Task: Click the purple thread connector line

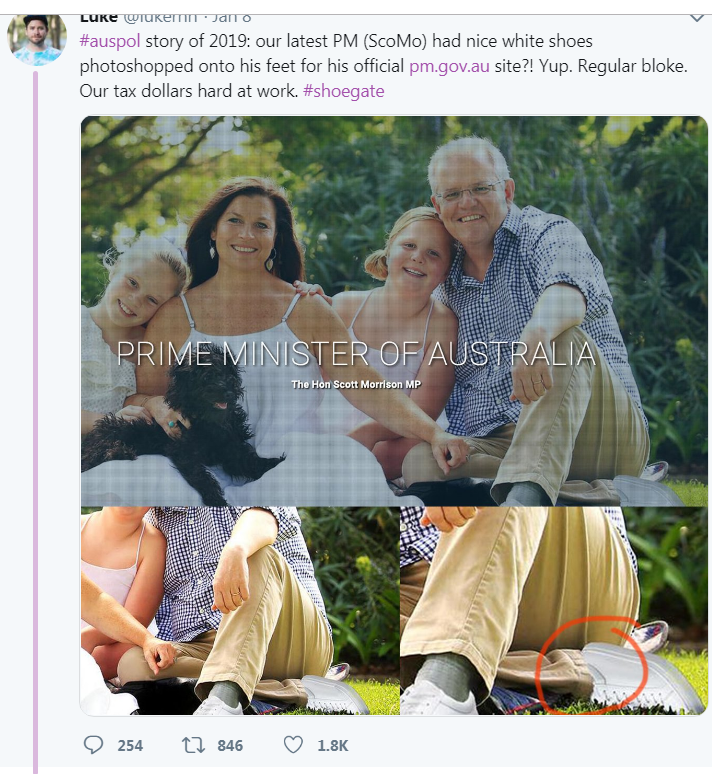Action: (36, 422)
